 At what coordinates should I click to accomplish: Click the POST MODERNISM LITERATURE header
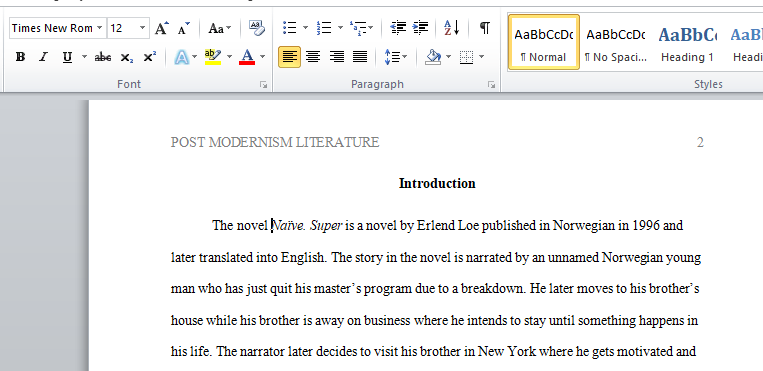point(275,142)
